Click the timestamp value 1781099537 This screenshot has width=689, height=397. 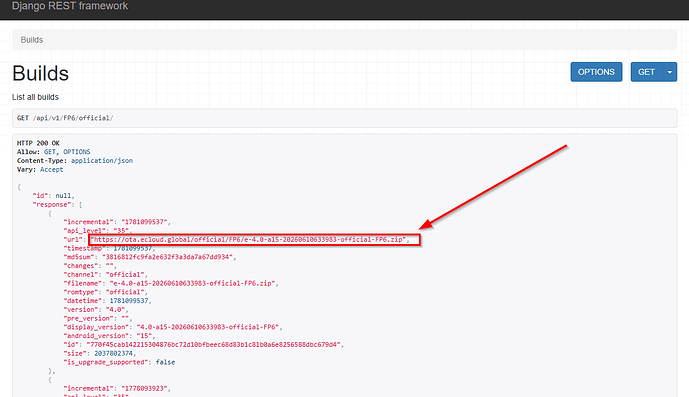(x=133, y=248)
